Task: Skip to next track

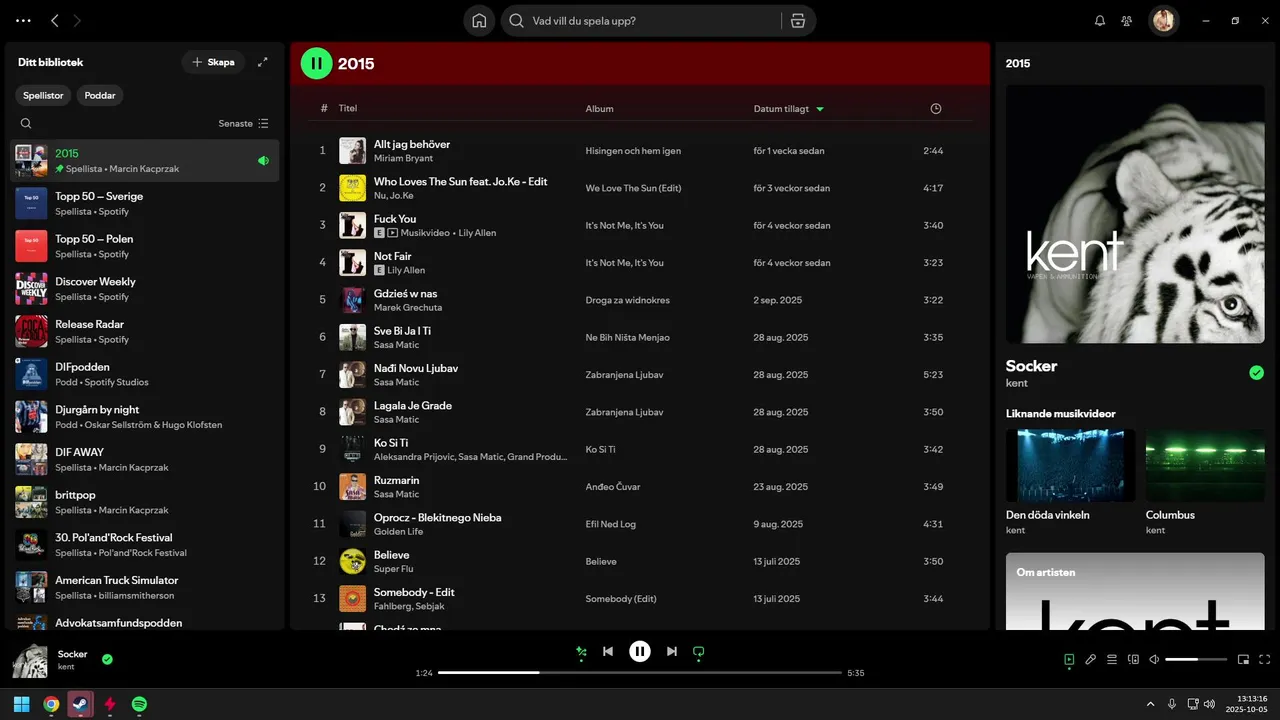Action: coord(672,651)
